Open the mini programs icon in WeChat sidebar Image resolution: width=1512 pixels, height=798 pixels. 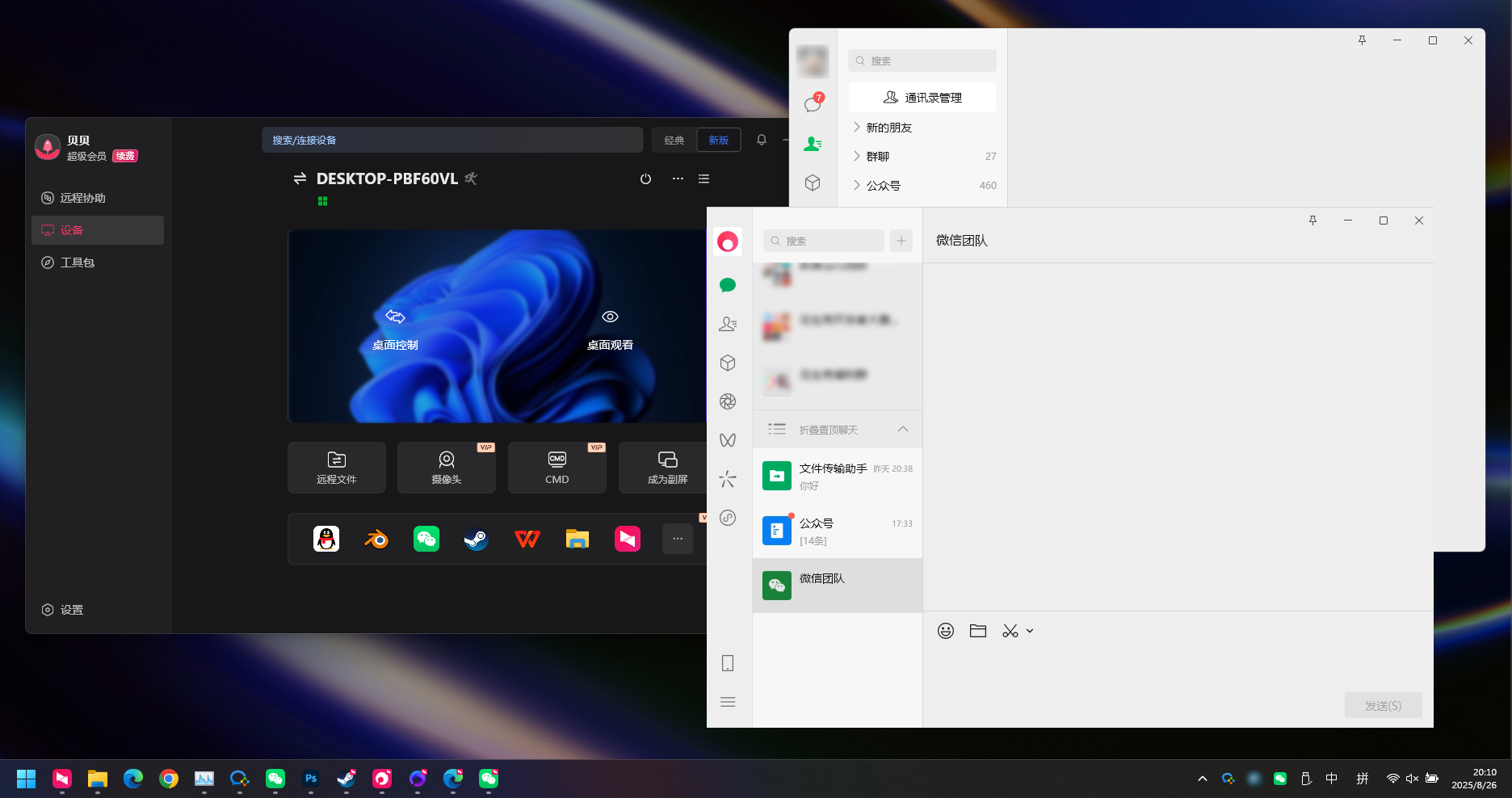[728, 518]
